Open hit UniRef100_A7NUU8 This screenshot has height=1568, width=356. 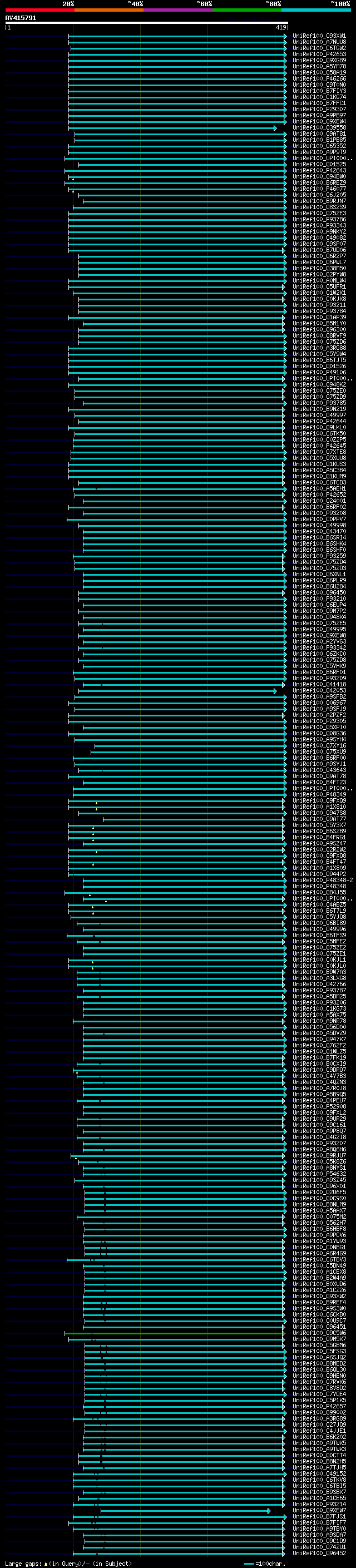click(319, 42)
